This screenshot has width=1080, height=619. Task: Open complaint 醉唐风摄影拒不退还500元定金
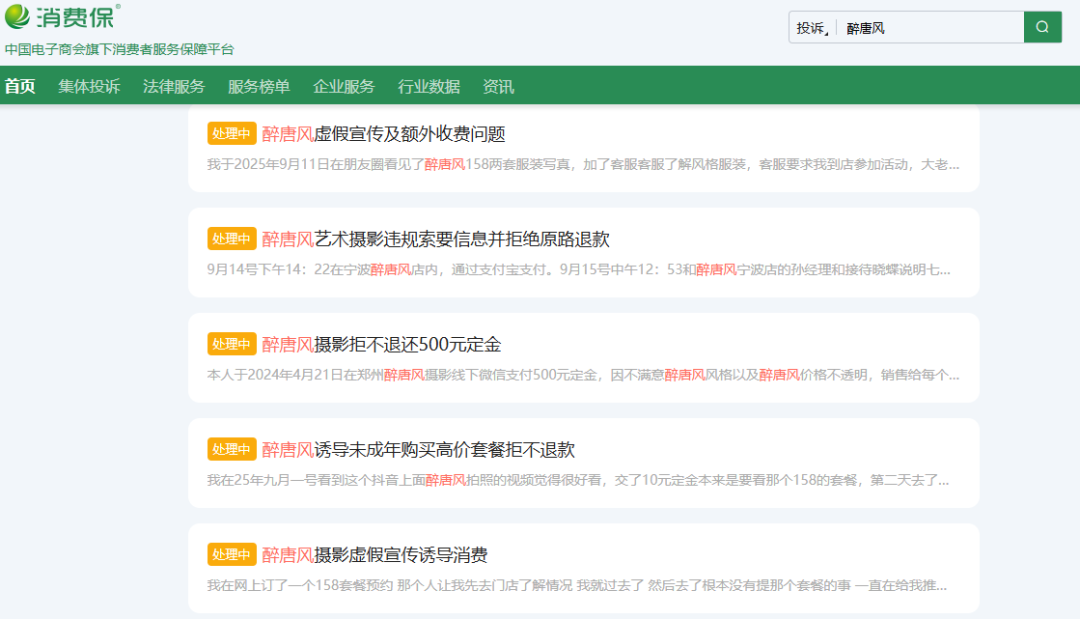pyautogui.click(x=382, y=344)
